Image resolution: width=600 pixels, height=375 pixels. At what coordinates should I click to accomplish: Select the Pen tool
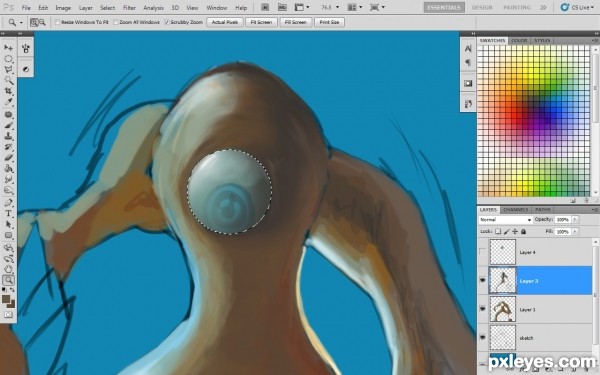point(8,202)
